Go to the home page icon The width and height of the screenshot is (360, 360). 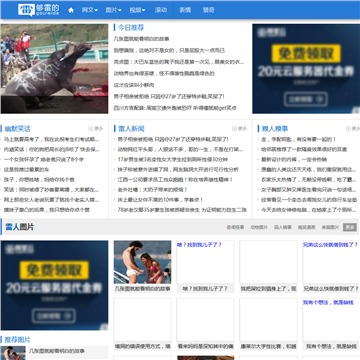[71, 10]
